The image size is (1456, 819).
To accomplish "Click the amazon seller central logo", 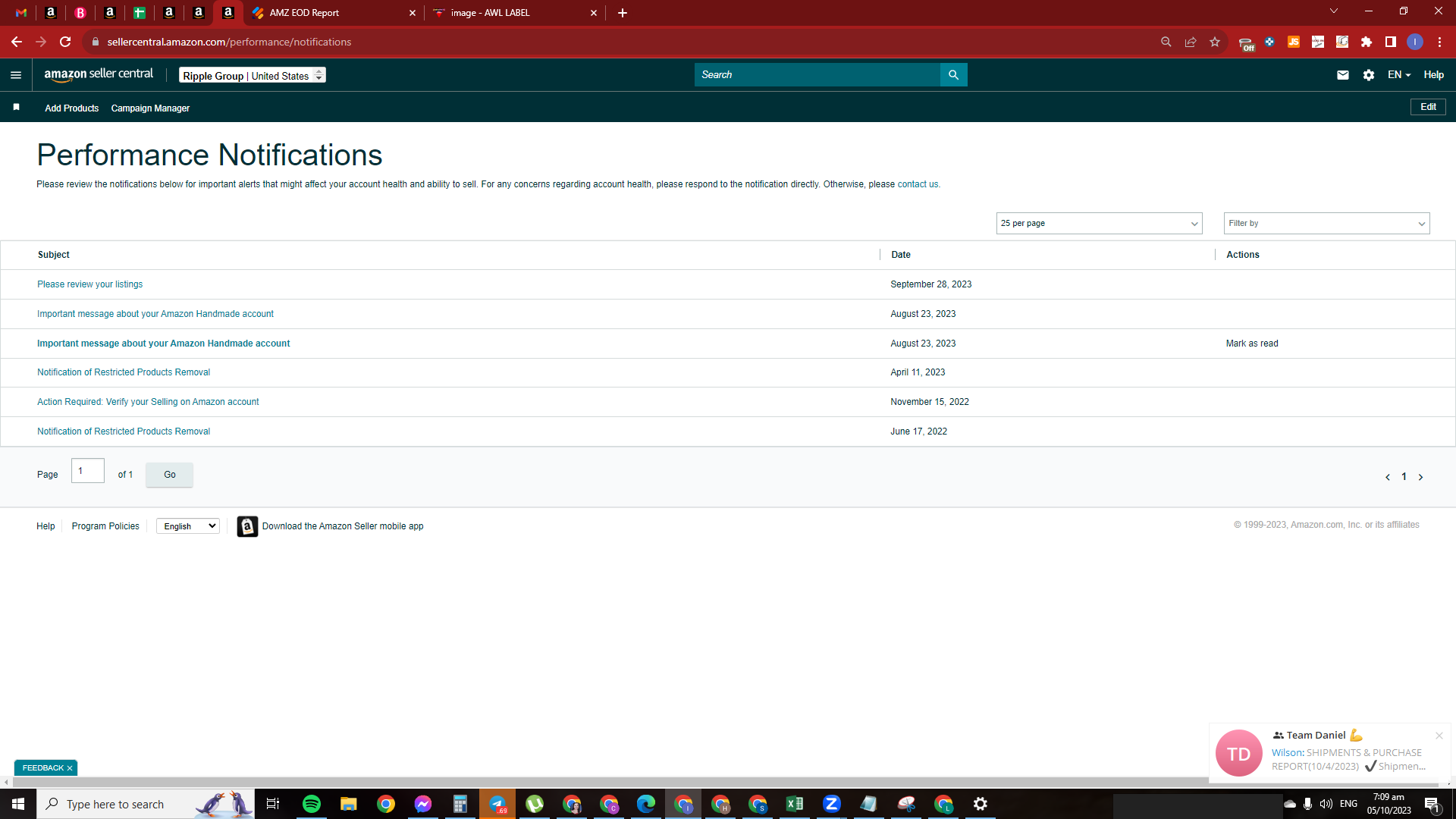I will point(99,74).
